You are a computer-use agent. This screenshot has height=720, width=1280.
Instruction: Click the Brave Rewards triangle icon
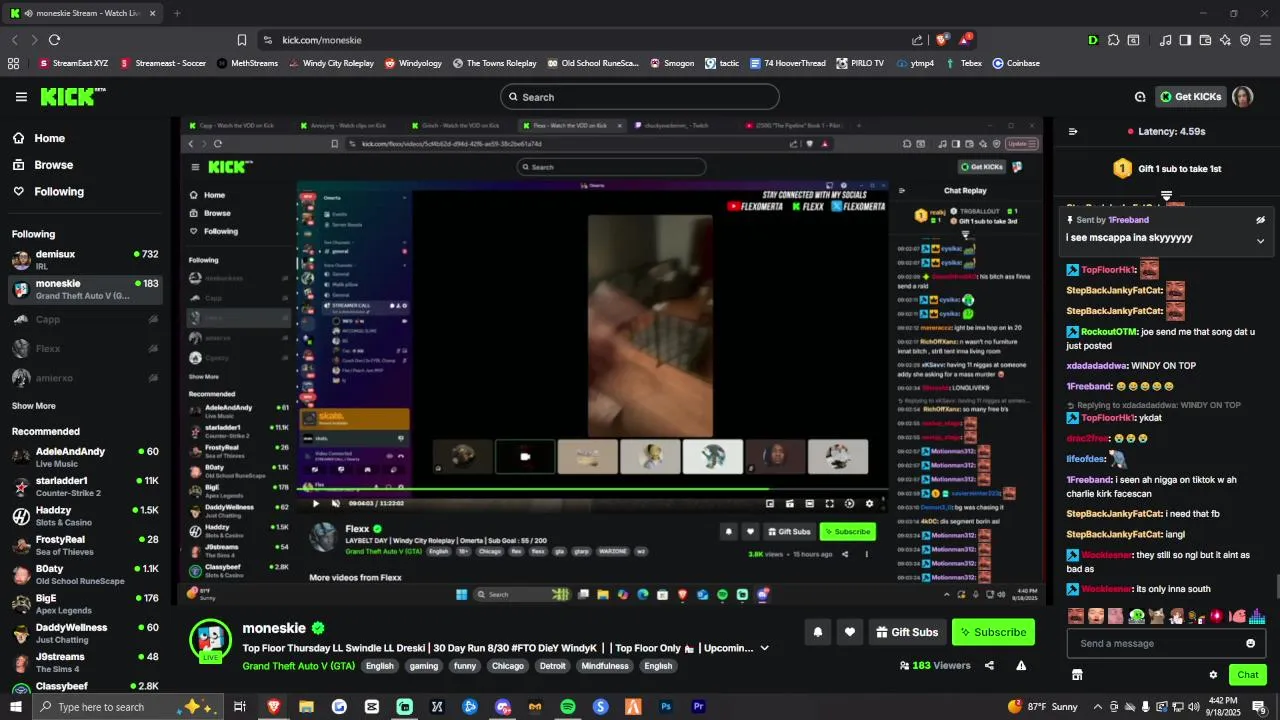(964, 40)
